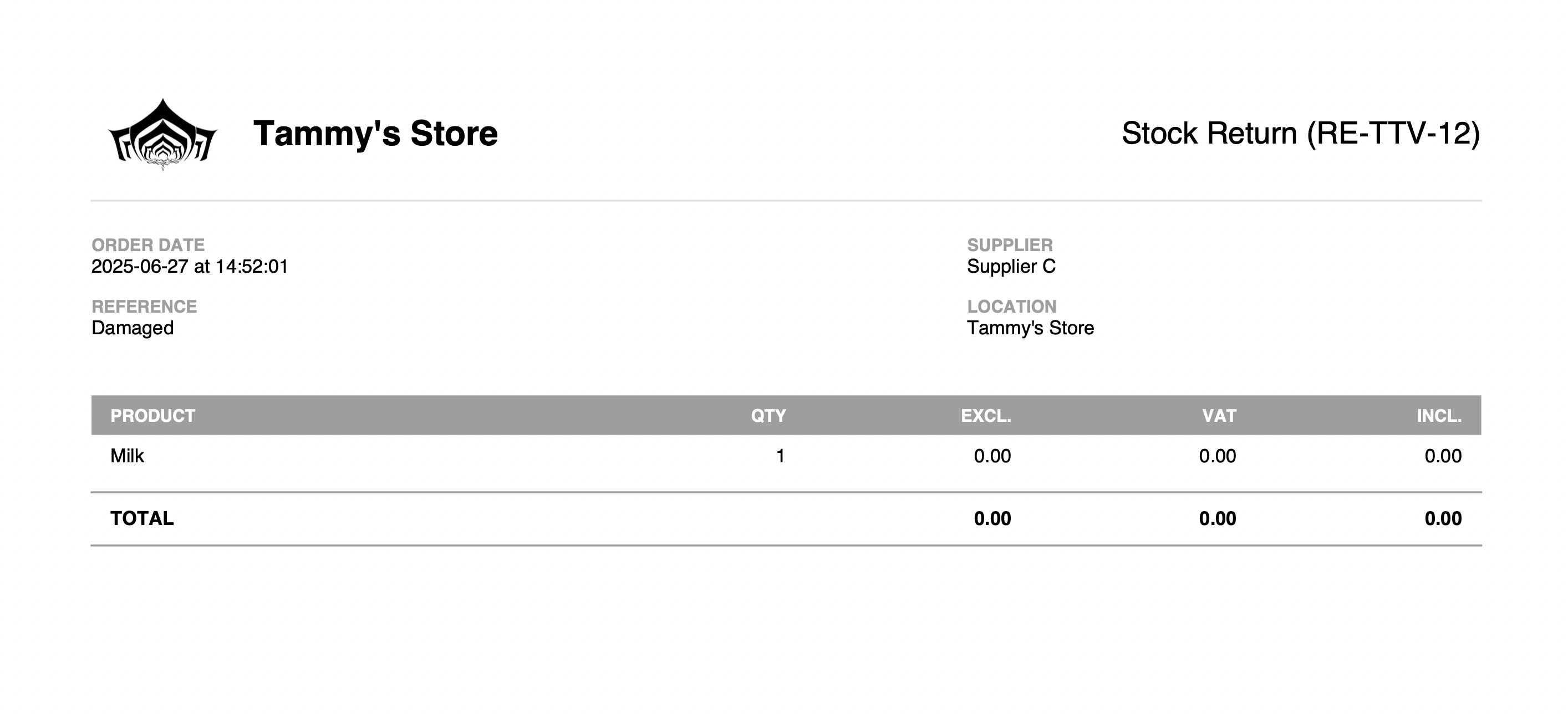The height and width of the screenshot is (714, 1568).
Task: Click the total INCL. amount 0.00
Action: point(1443,519)
